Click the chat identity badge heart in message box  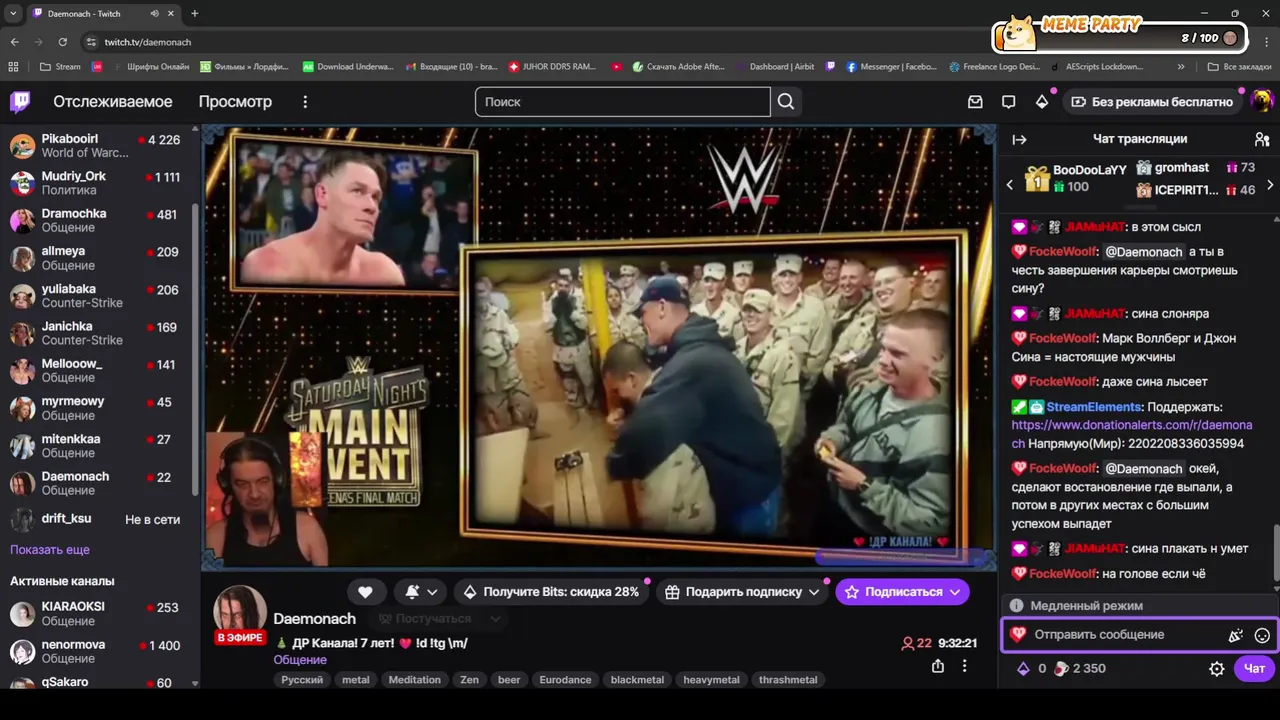(1019, 635)
